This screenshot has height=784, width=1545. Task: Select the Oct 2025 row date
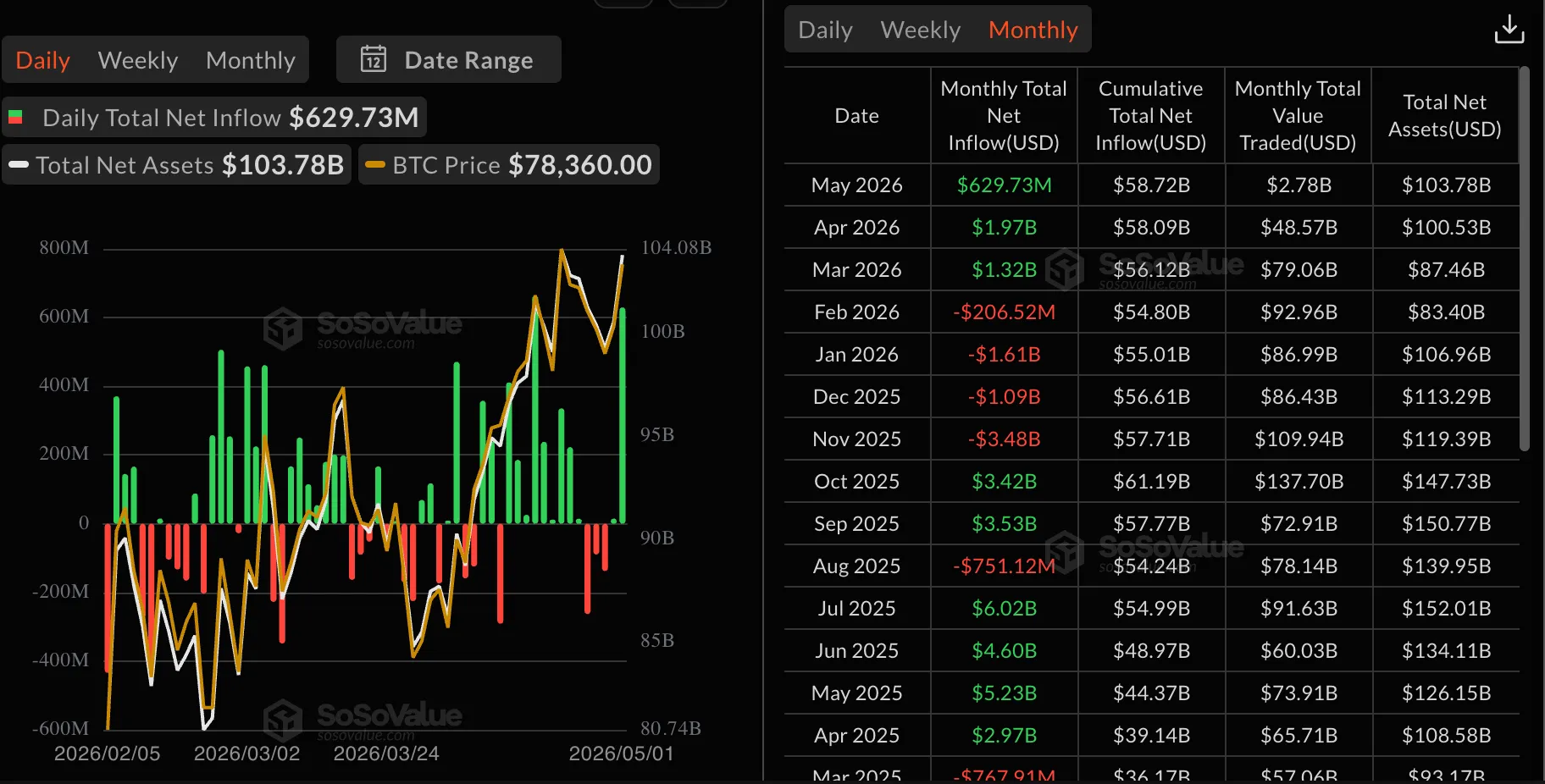coord(856,481)
